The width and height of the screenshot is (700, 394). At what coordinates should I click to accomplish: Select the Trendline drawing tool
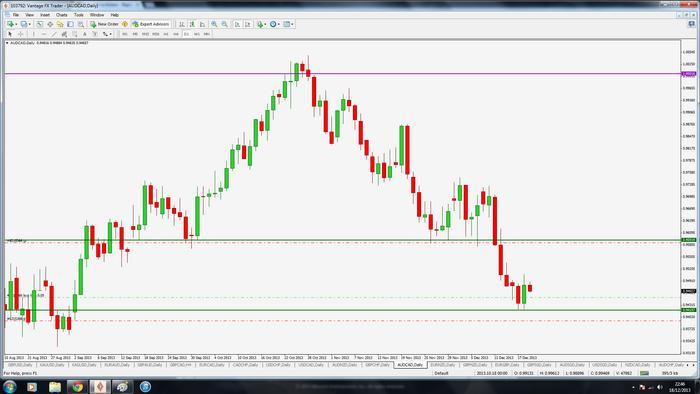coord(54,34)
